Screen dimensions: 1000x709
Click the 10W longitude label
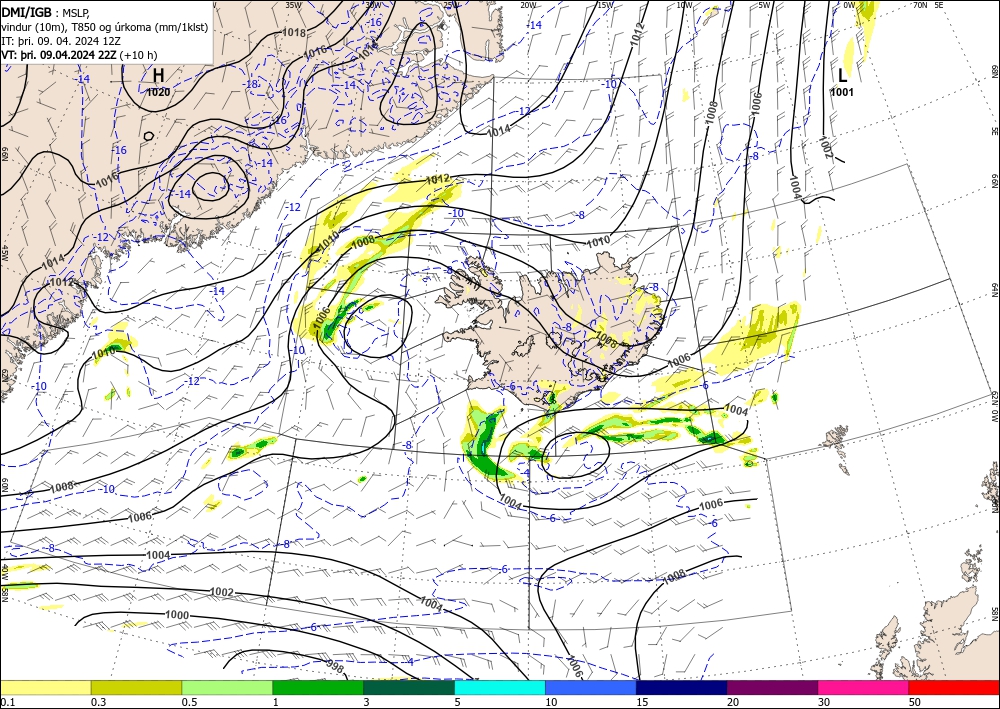pos(684,5)
